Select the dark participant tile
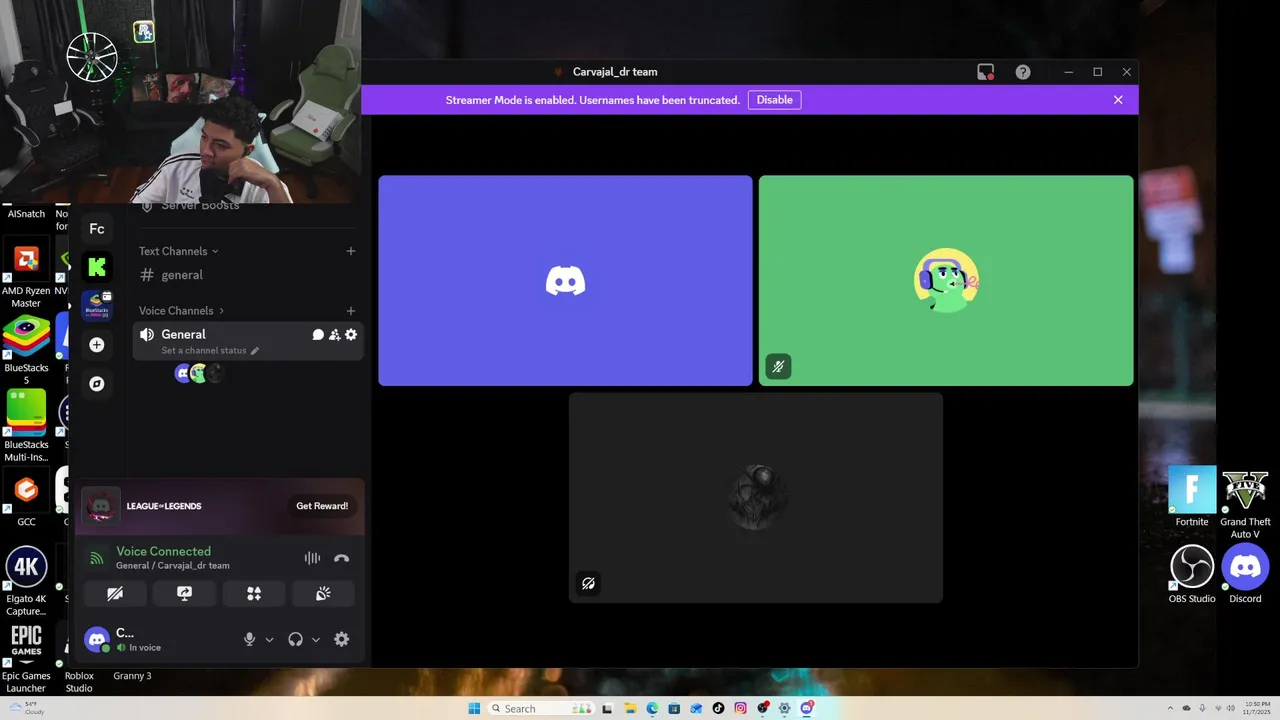 tap(756, 497)
